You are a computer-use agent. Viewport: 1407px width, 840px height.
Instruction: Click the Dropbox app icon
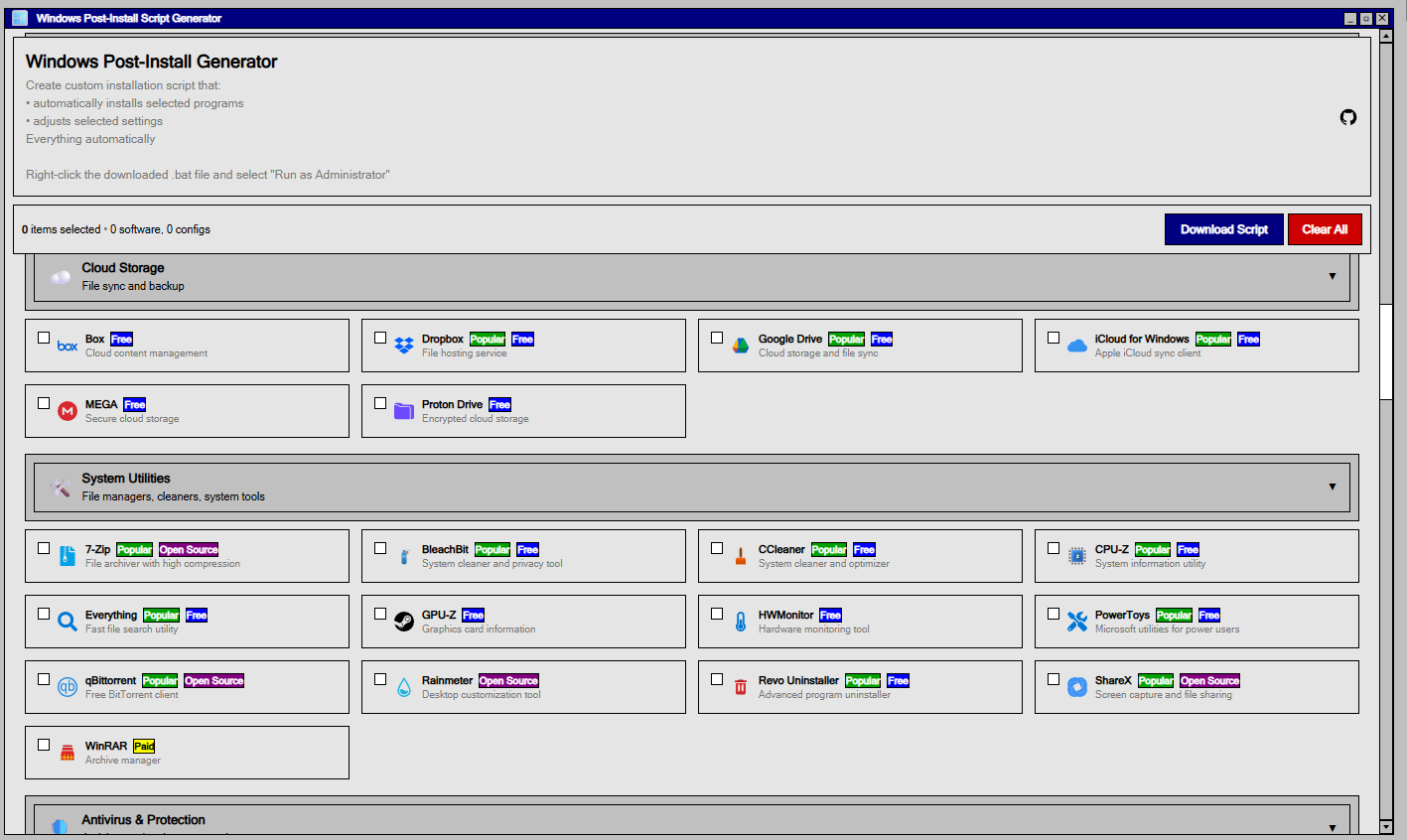pyautogui.click(x=404, y=345)
